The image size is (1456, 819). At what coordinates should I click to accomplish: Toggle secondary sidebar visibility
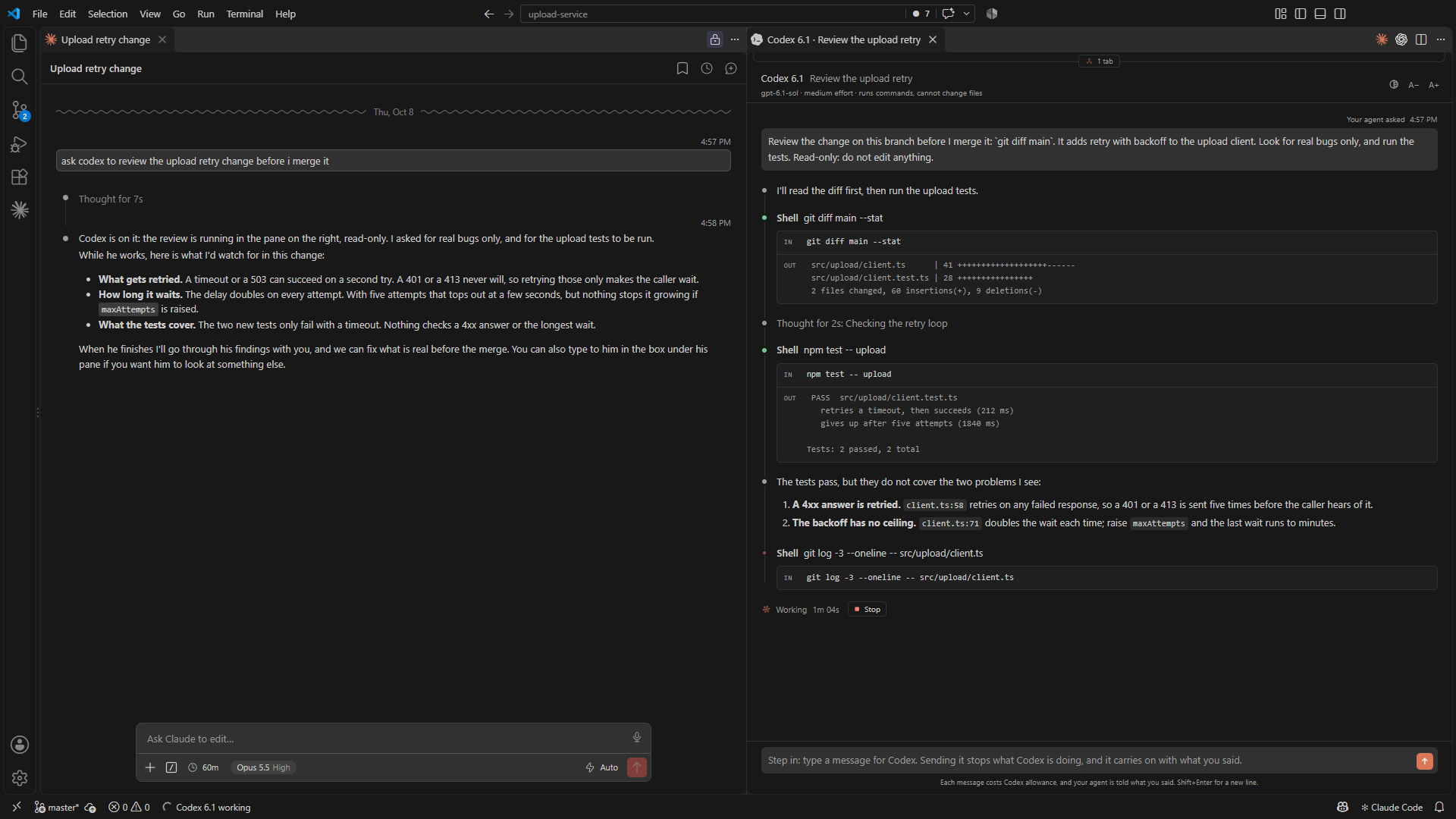(1340, 14)
